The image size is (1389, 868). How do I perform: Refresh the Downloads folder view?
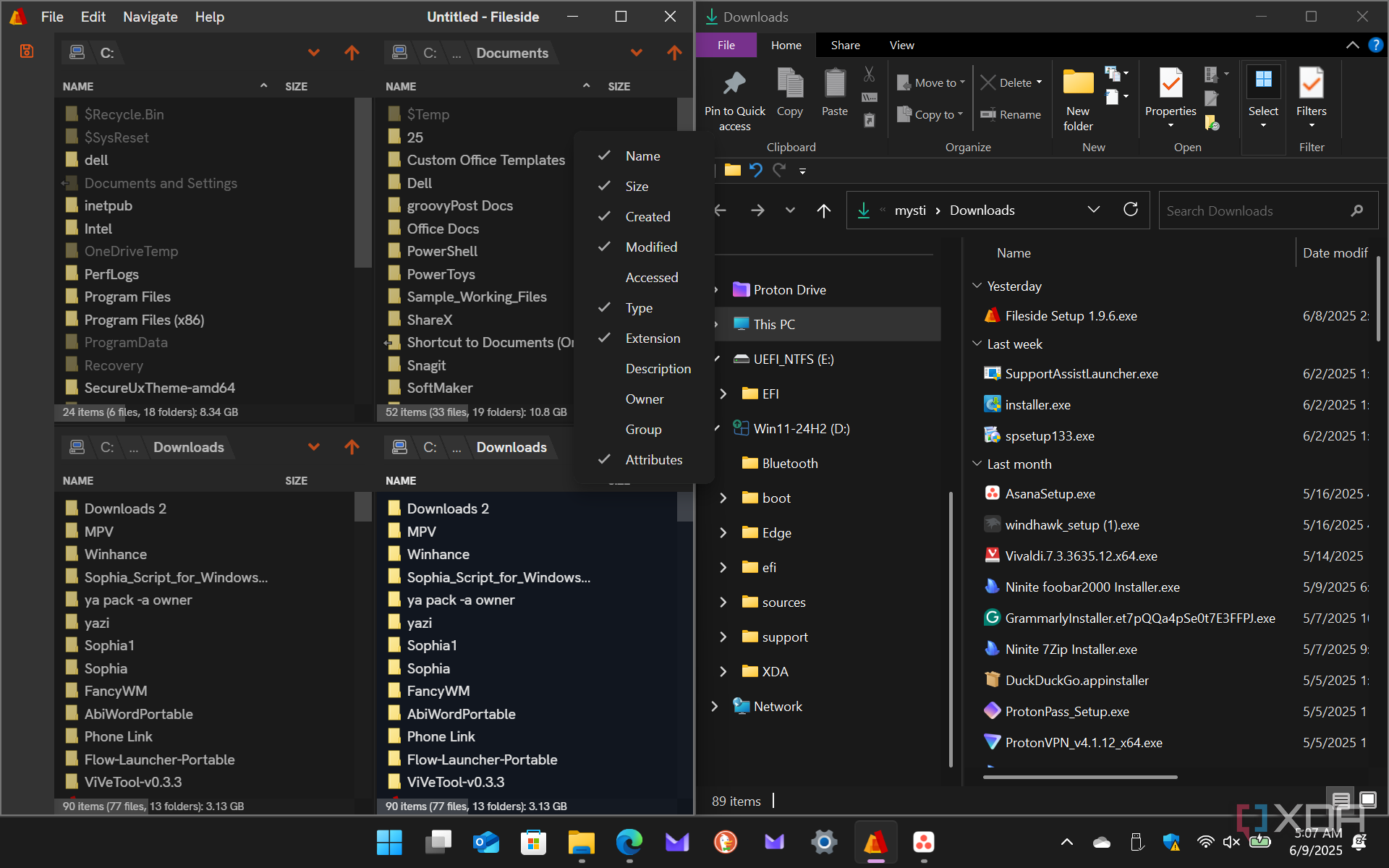(x=1131, y=210)
